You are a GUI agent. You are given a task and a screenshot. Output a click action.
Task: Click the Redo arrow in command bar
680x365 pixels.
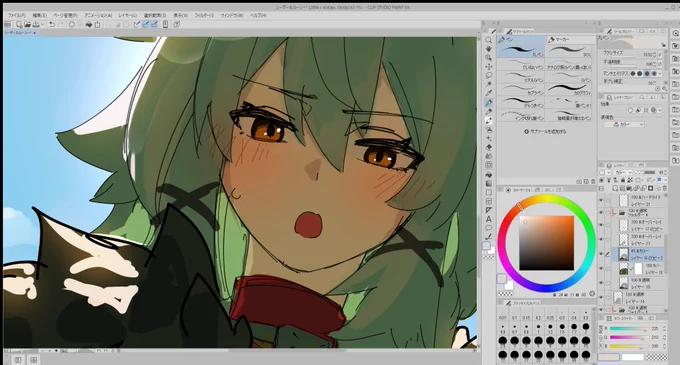coord(60,25)
